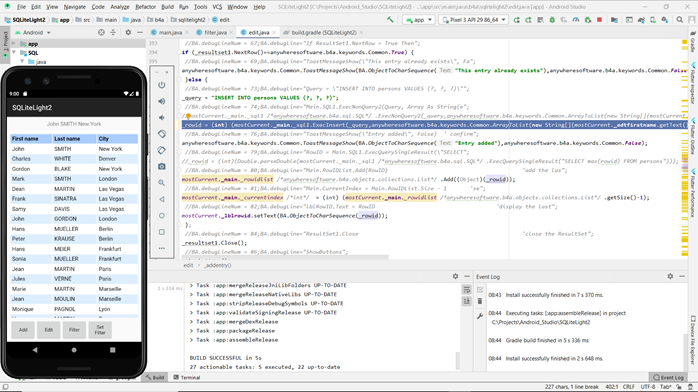Collapse the Project panel with minus icon
The height and width of the screenshot is (392, 698).
click(140, 32)
